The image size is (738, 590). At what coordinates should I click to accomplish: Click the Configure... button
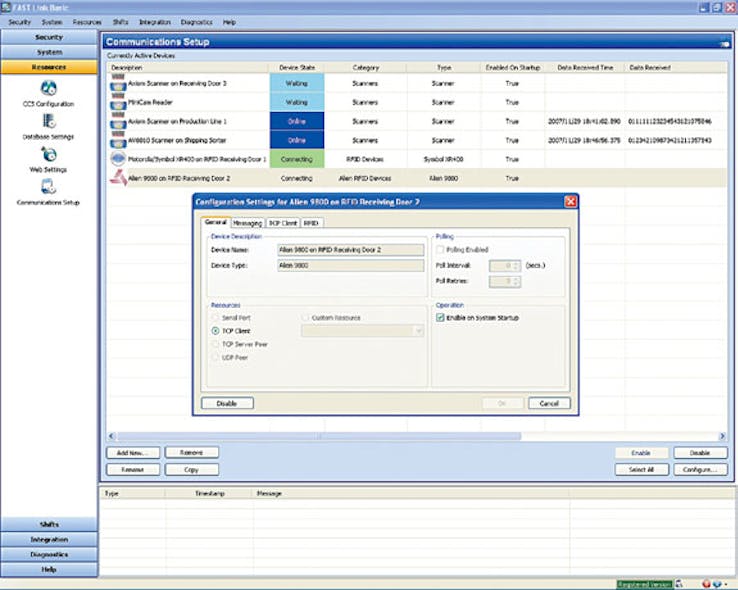(x=700, y=470)
